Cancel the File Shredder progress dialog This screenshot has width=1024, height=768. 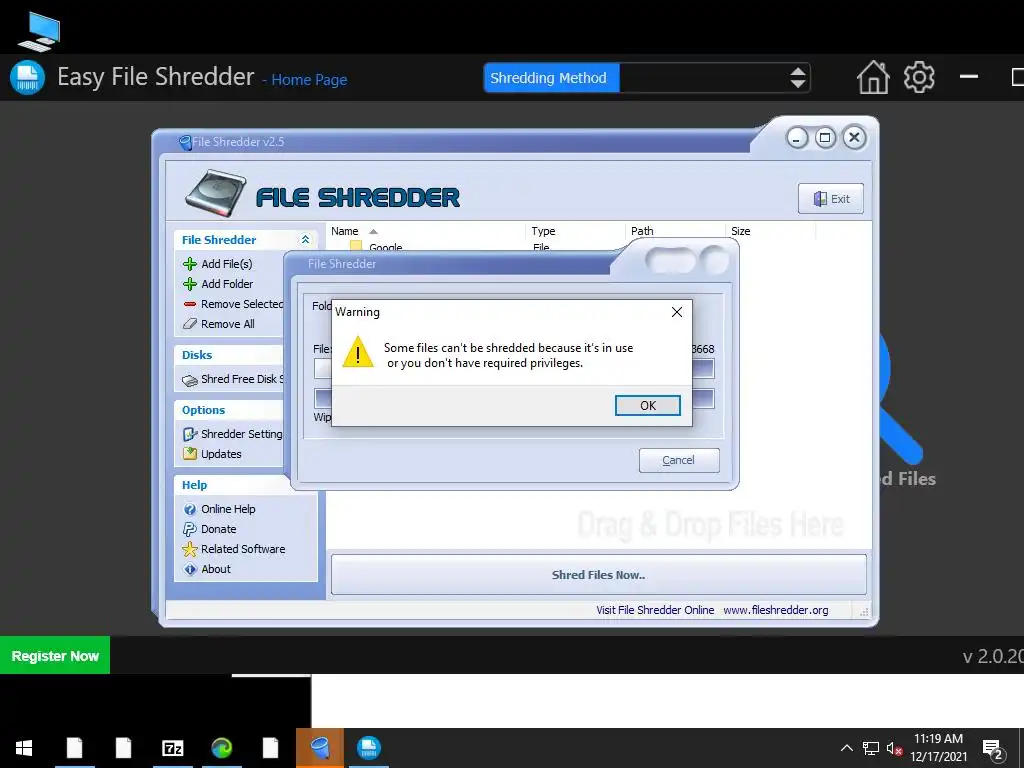(679, 460)
